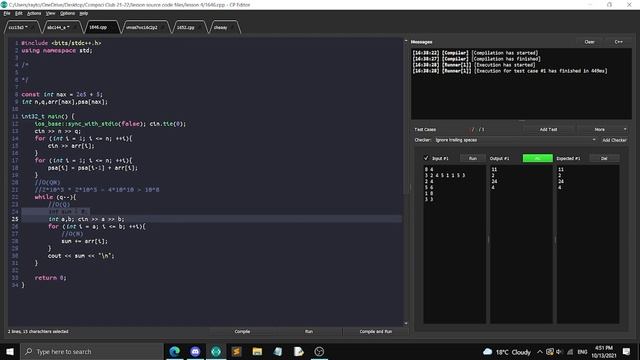The height and width of the screenshot is (360, 640).
Task: Click the 'while (q--){' code line
Action: point(56,197)
